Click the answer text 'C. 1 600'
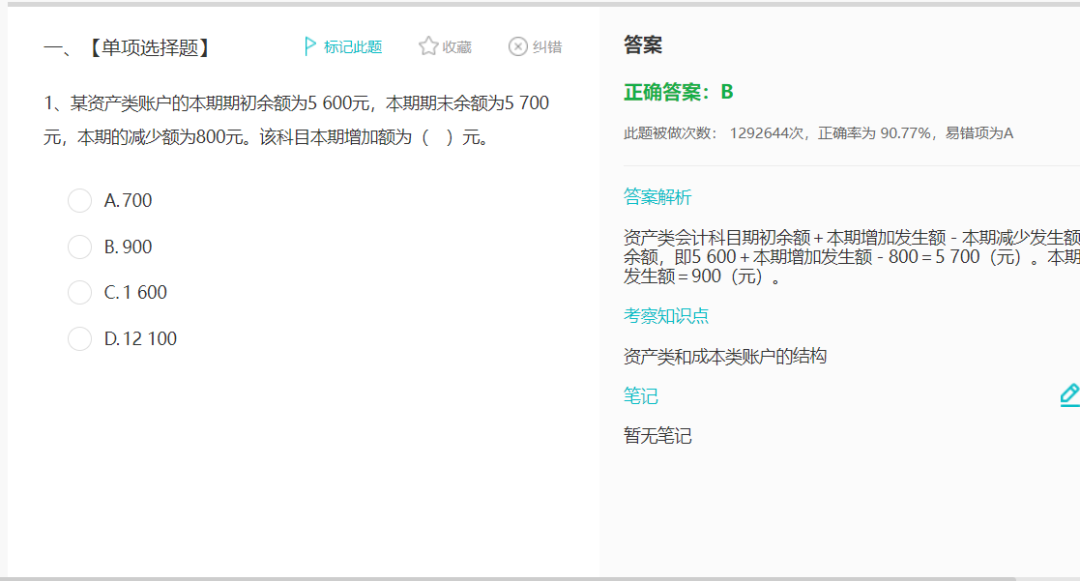This screenshot has height=581, width=1080. coord(136,293)
